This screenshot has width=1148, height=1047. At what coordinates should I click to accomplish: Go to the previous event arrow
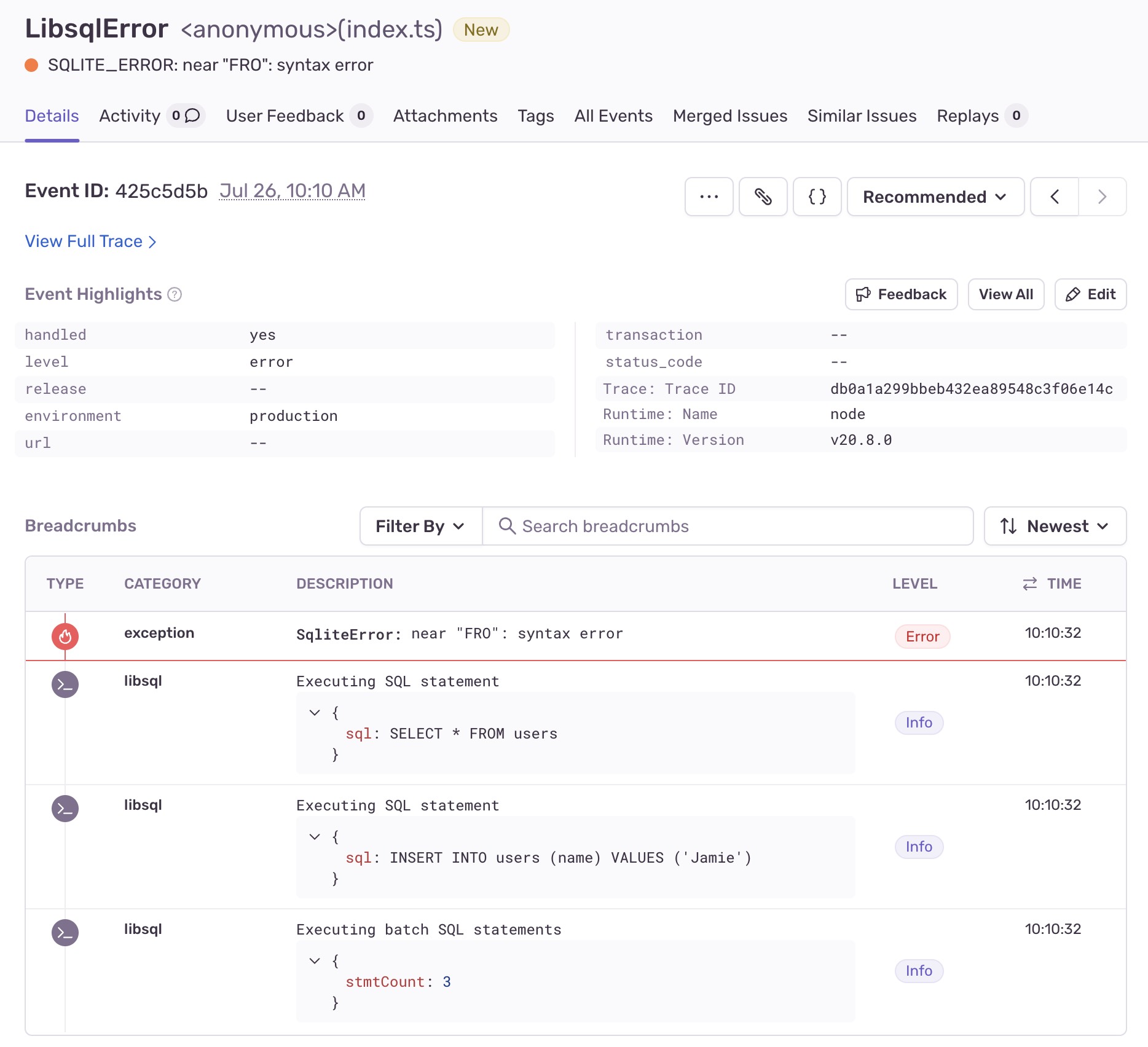[x=1055, y=197]
